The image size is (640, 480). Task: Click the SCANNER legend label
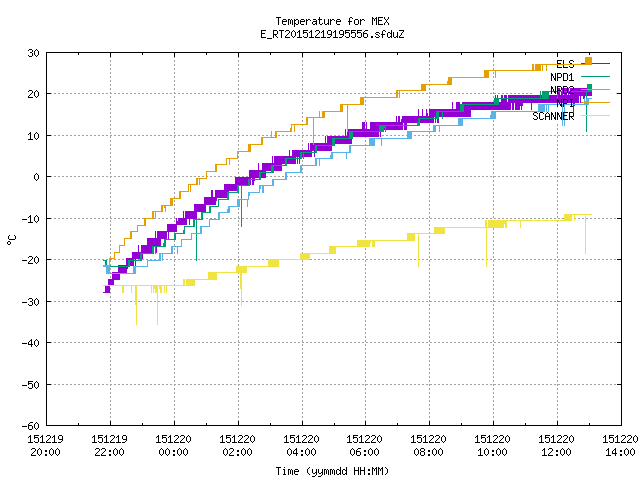pyautogui.click(x=553, y=116)
